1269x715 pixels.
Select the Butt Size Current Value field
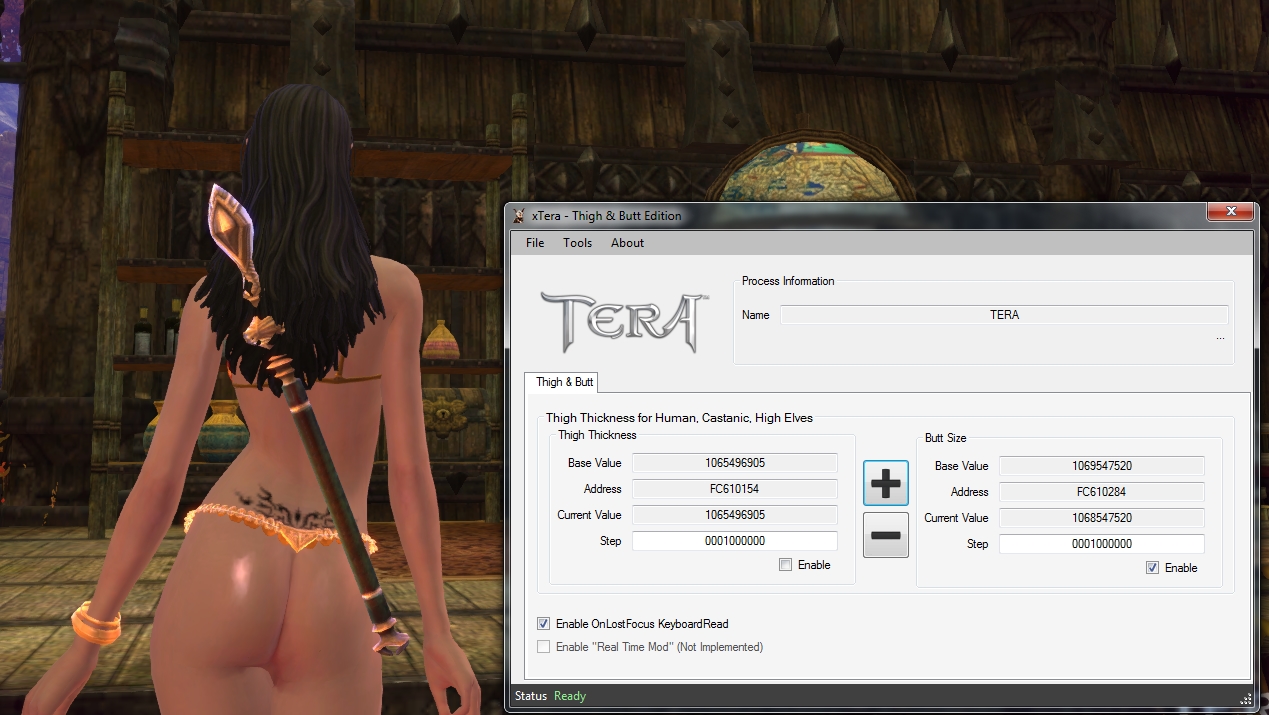pyautogui.click(x=1101, y=518)
